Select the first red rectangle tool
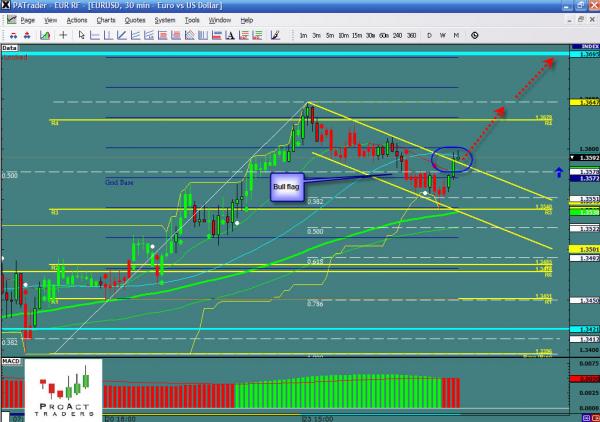This screenshot has height=422, width=600. click(163, 36)
